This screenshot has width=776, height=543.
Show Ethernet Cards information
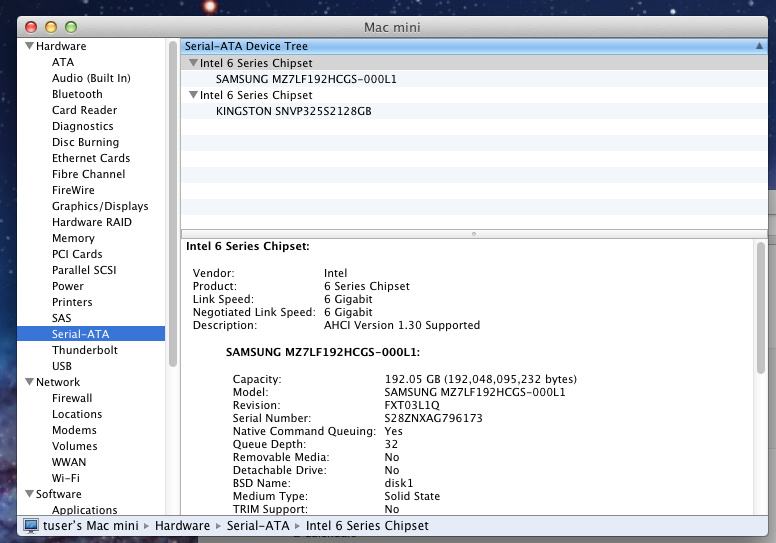coord(91,158)
